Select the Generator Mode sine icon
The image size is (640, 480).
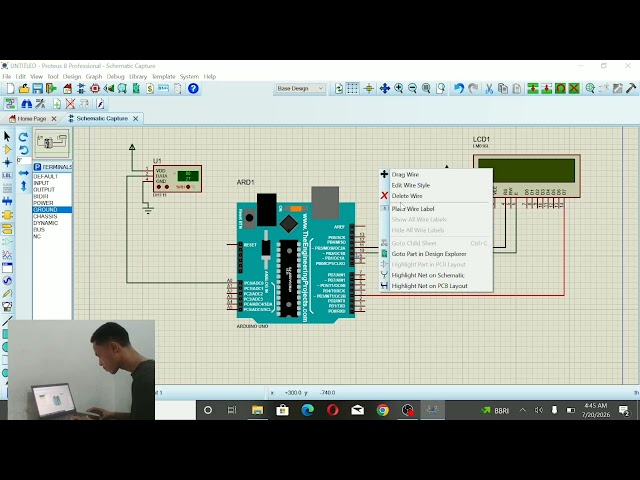7,281
